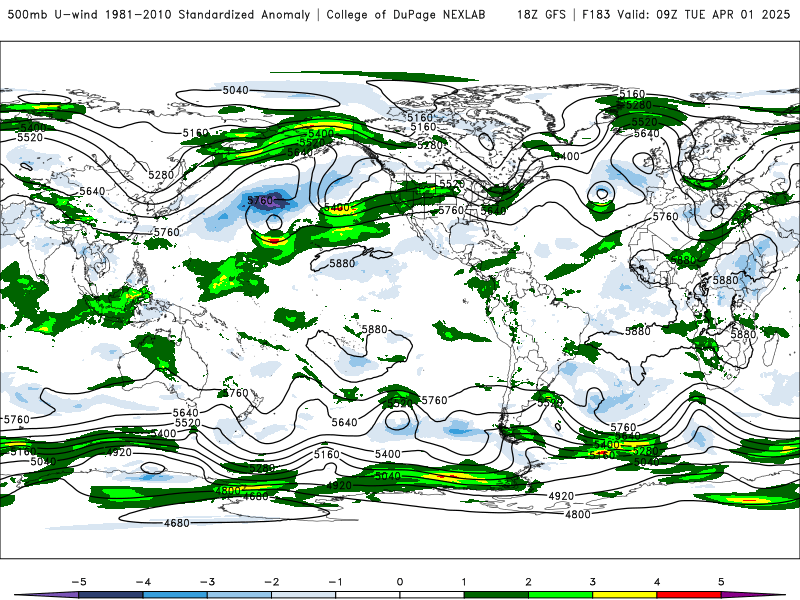Click the '2' legend scale label
The width and height of the screenshot is (800, 600).
coord(529,582)
